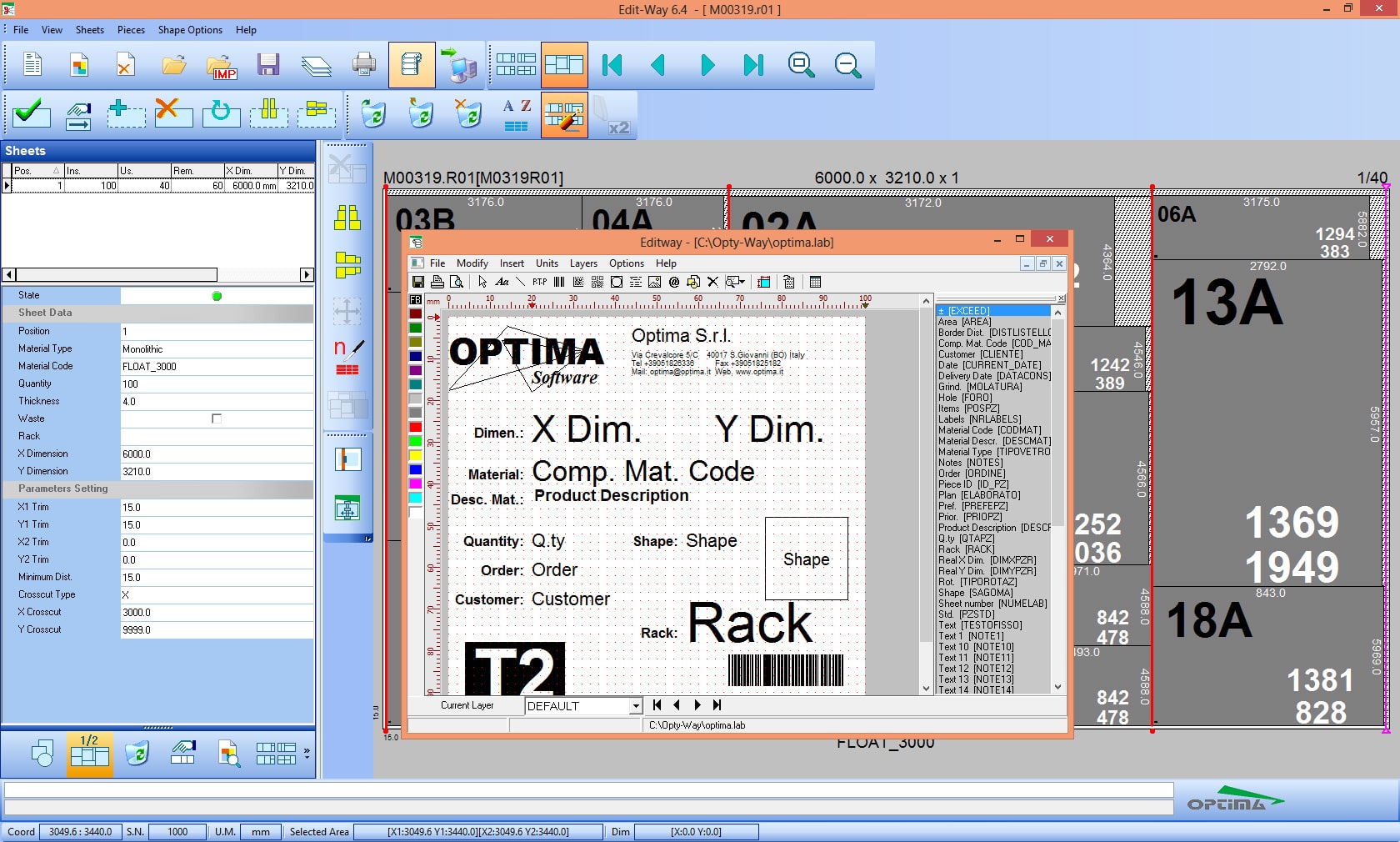Click the label canvas up scroll arrow
Image resolution: width=1400 pixels, height=842 pixels.
coord(926,301)
